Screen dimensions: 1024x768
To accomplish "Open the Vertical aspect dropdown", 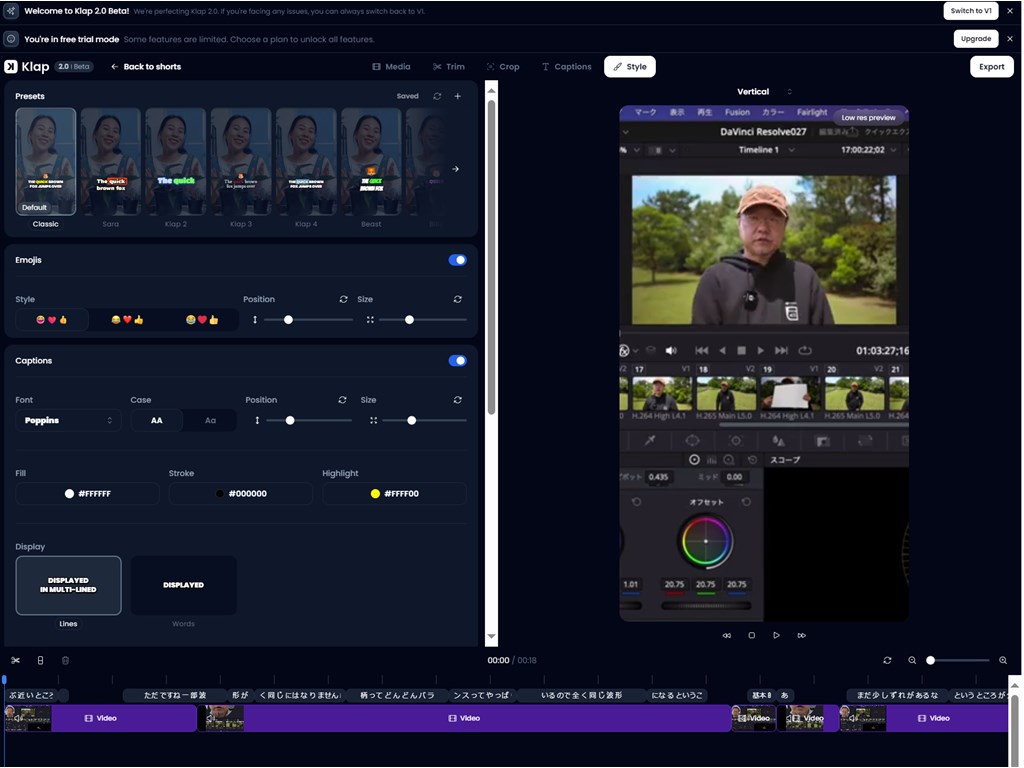I will [x=763, y=91].
